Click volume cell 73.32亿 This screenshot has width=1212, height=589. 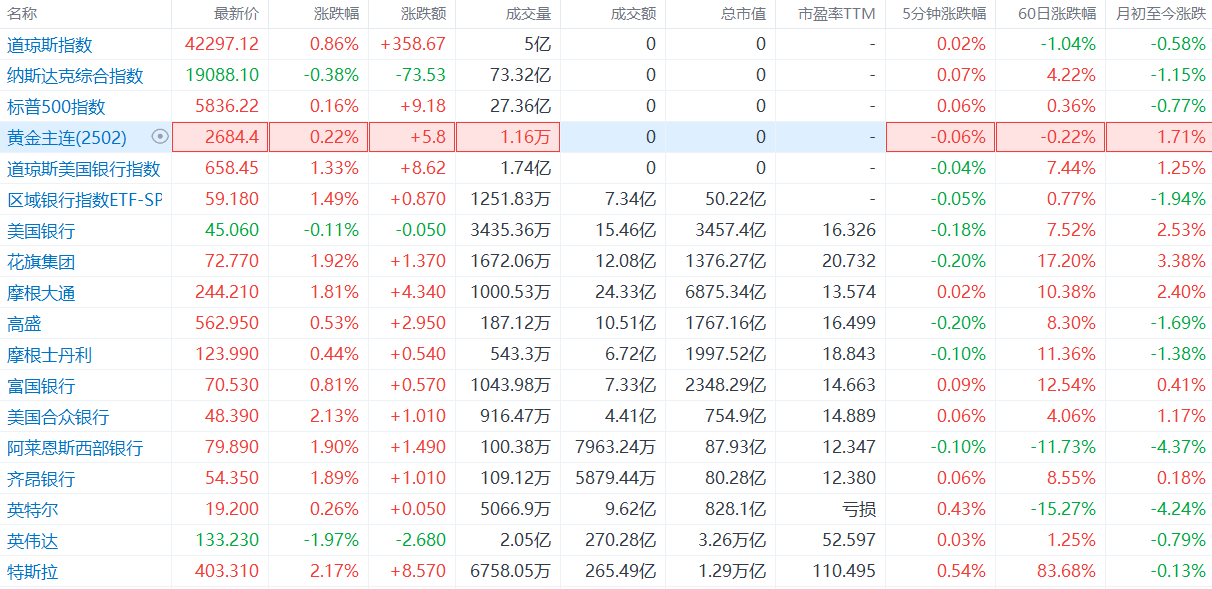click(x=521, y=76)
